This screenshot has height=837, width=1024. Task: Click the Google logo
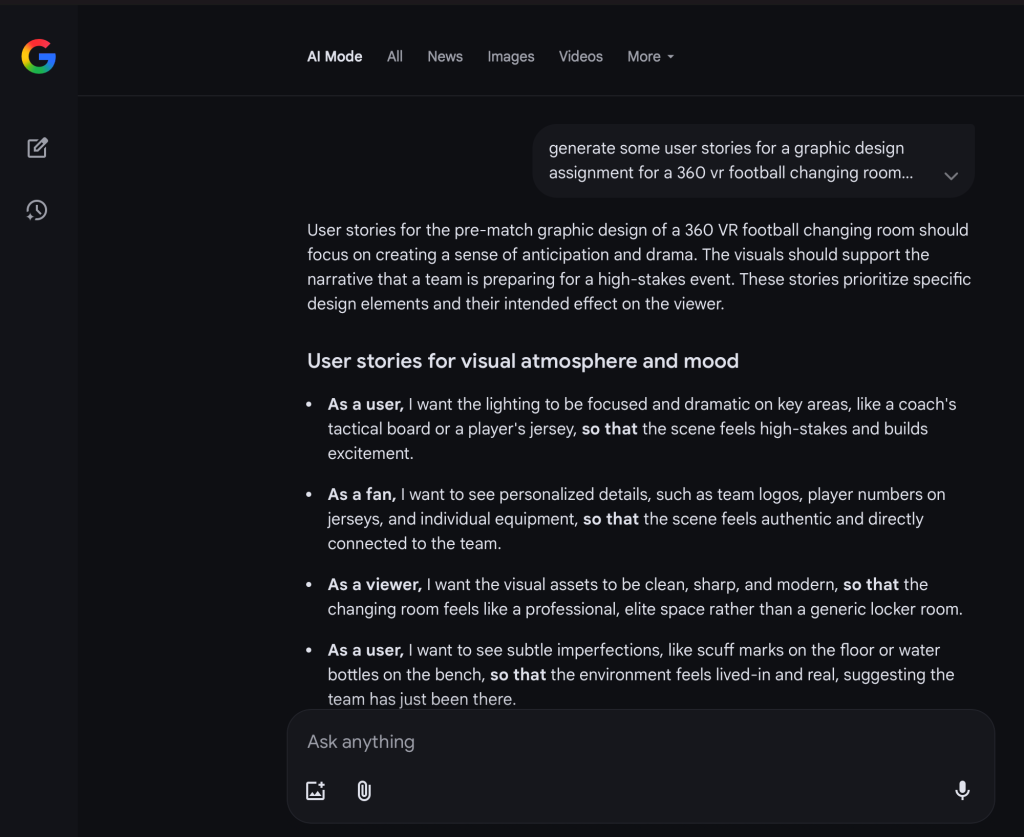38,57
